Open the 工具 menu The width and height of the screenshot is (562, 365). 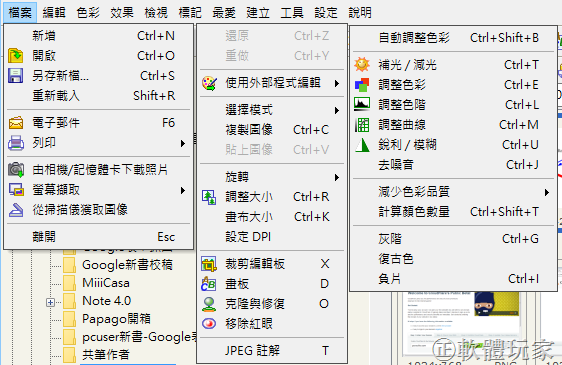pyautogui.click(x=292, y=13)
